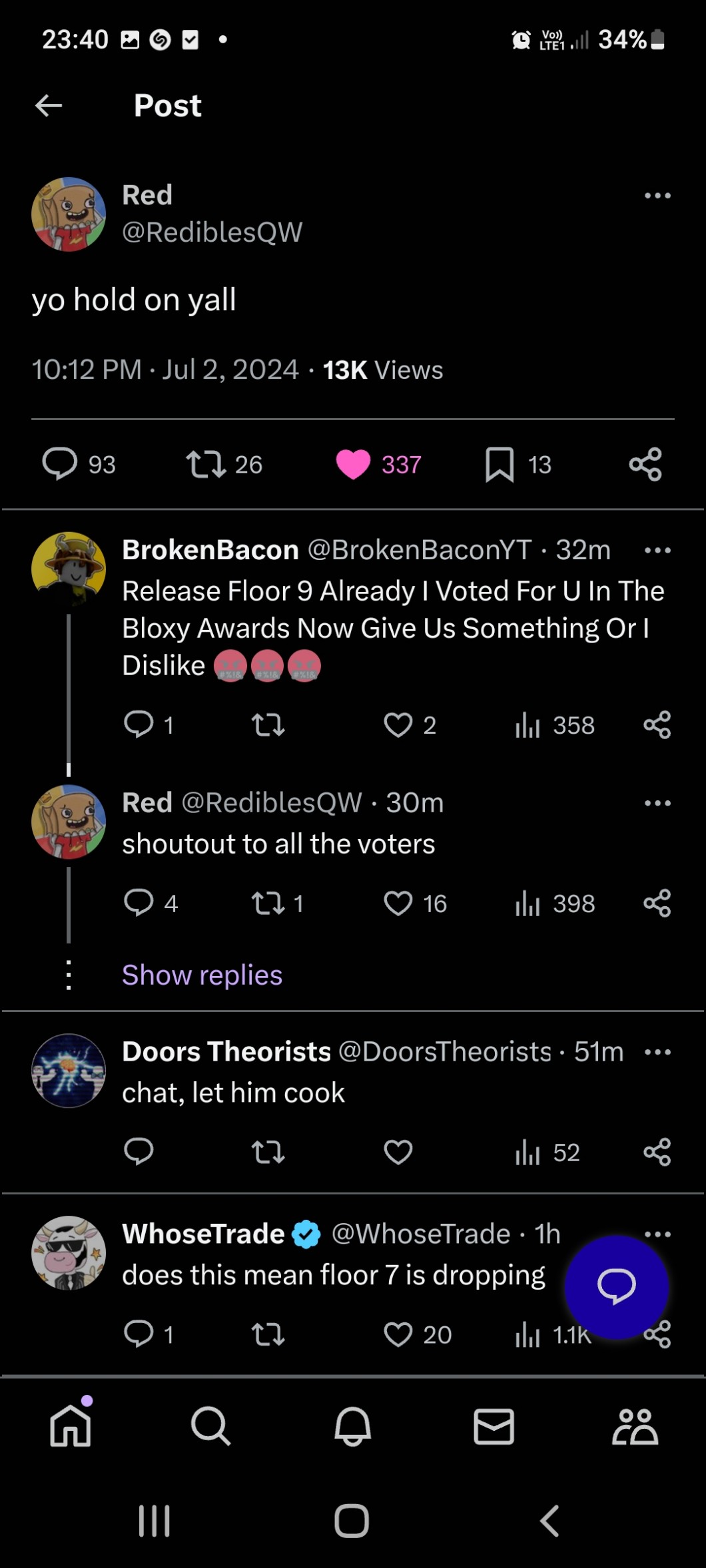The height and width of the screenshot is (1568, 706).
Task: Like BrokenBacon's Floor 9 reply
Action: (x=398, y=725)
